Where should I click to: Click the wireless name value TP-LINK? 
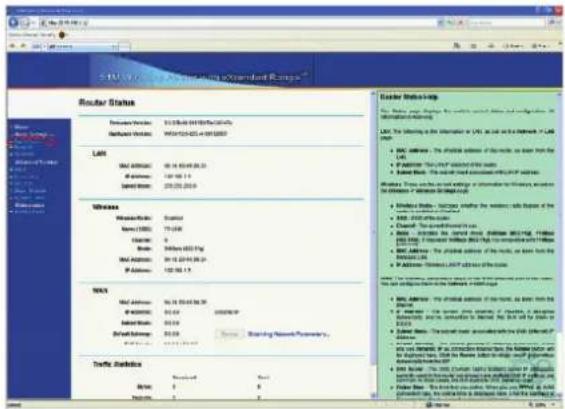click(x=173, y=229)
